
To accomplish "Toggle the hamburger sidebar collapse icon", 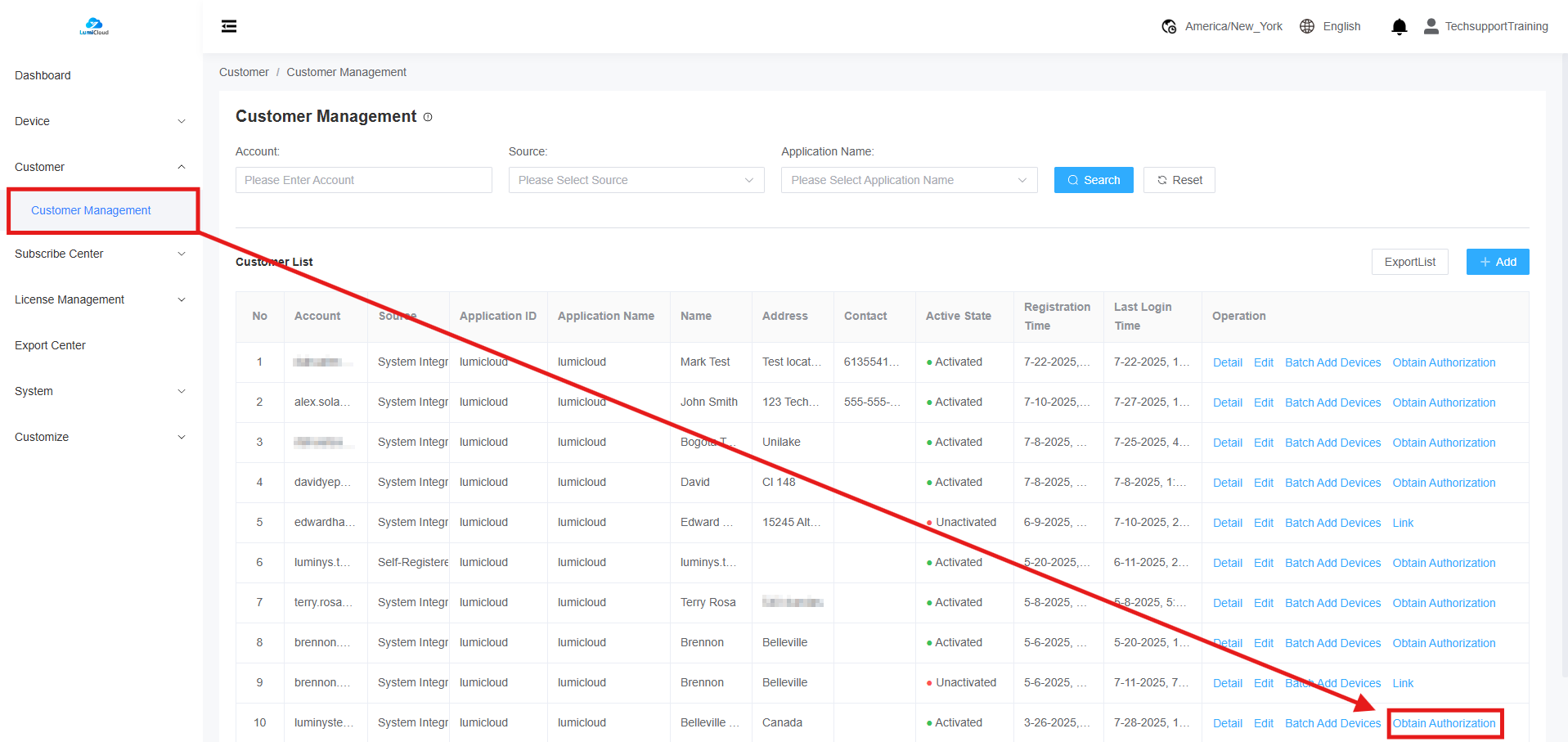I will 229,26.
